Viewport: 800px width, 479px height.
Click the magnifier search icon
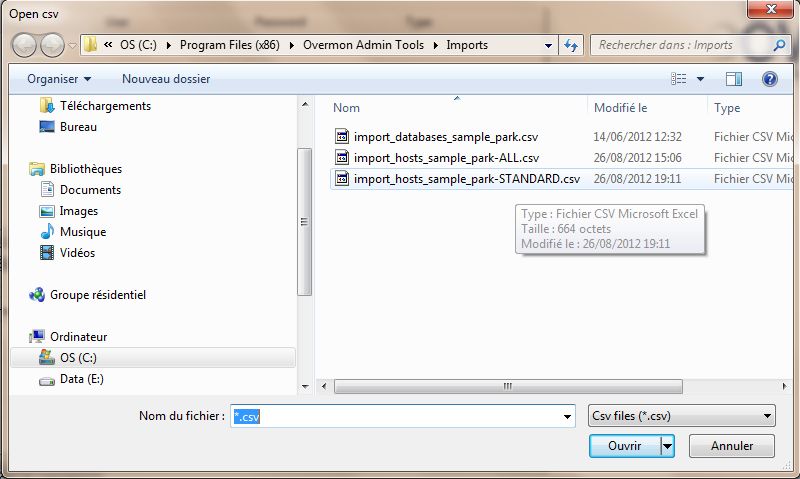[779, 45]
